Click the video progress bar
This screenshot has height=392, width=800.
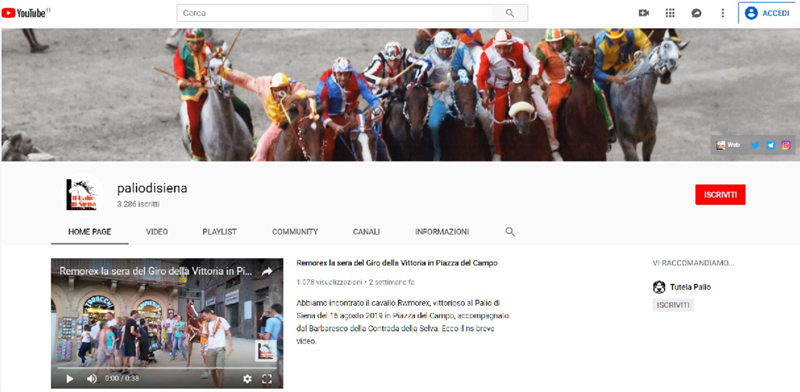(x=166, y=368)
